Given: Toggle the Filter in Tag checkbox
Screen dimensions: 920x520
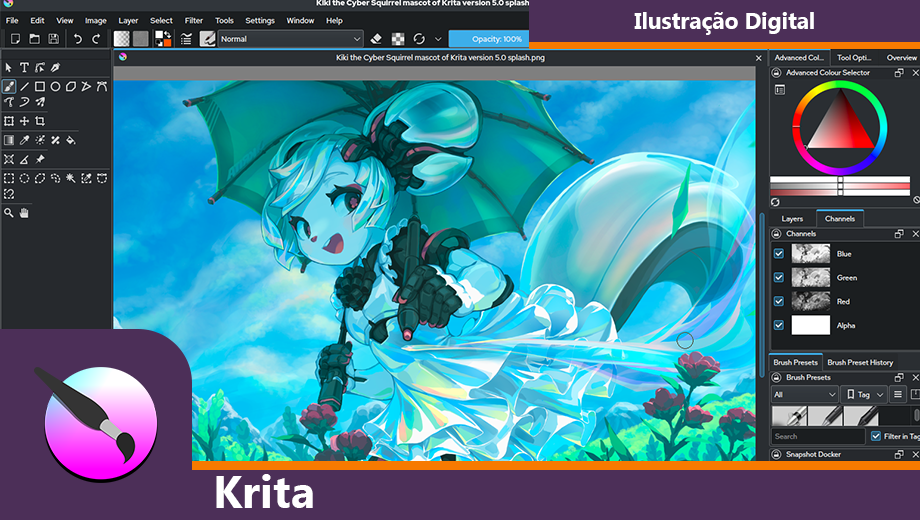Looking at the screenshot, I should (876, 436).
